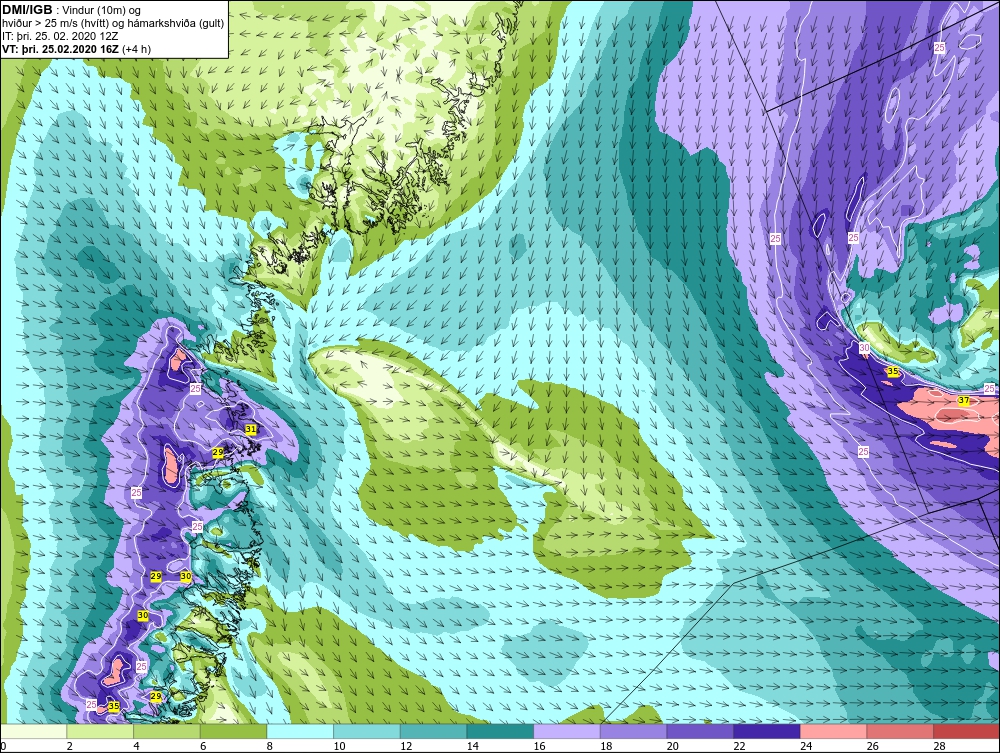Screen dimensions: 1000x753
Task: Click the legend scale value '28'
Action: click(x=939, y=746)
